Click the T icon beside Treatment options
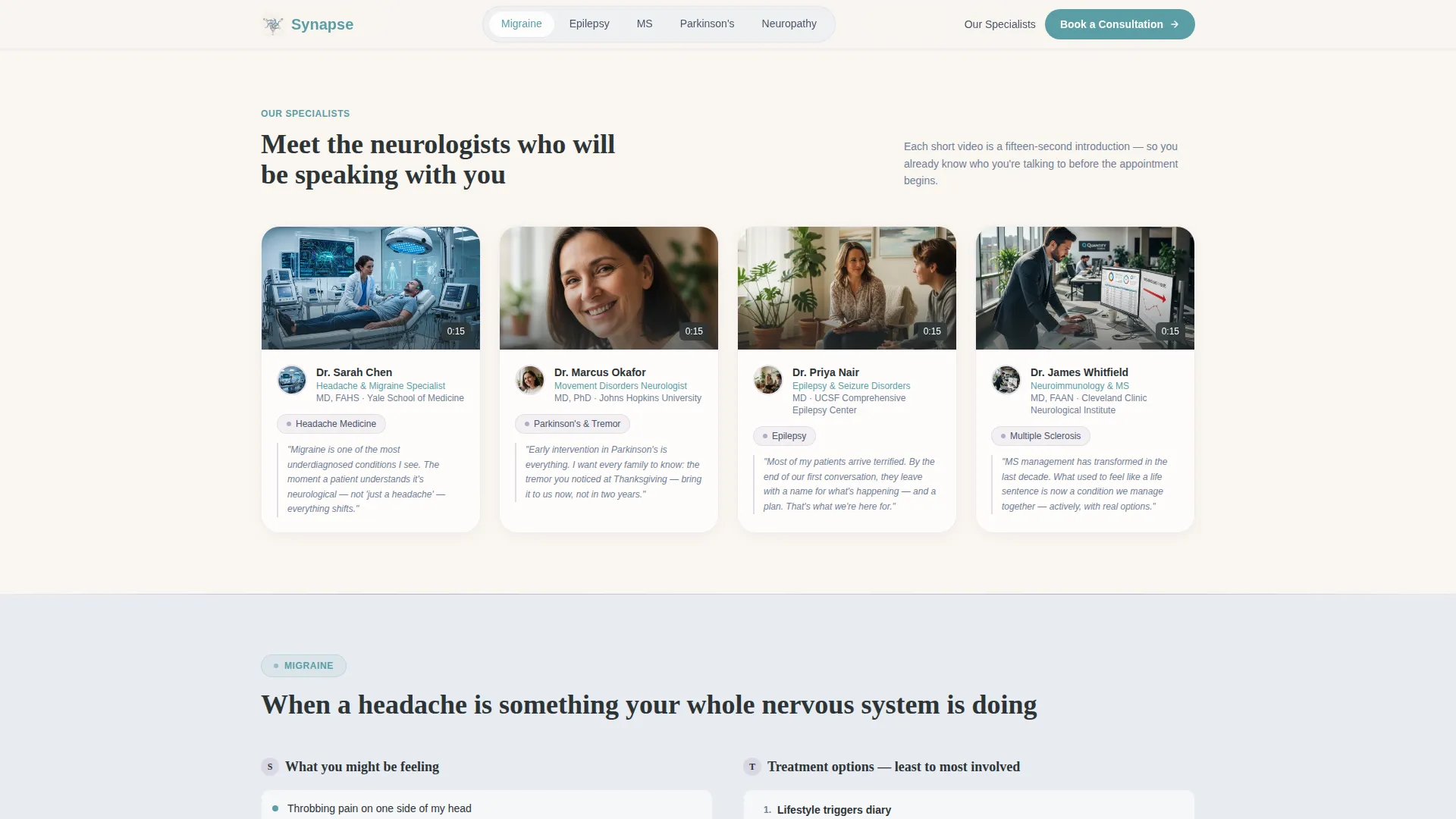 [752, 767]
